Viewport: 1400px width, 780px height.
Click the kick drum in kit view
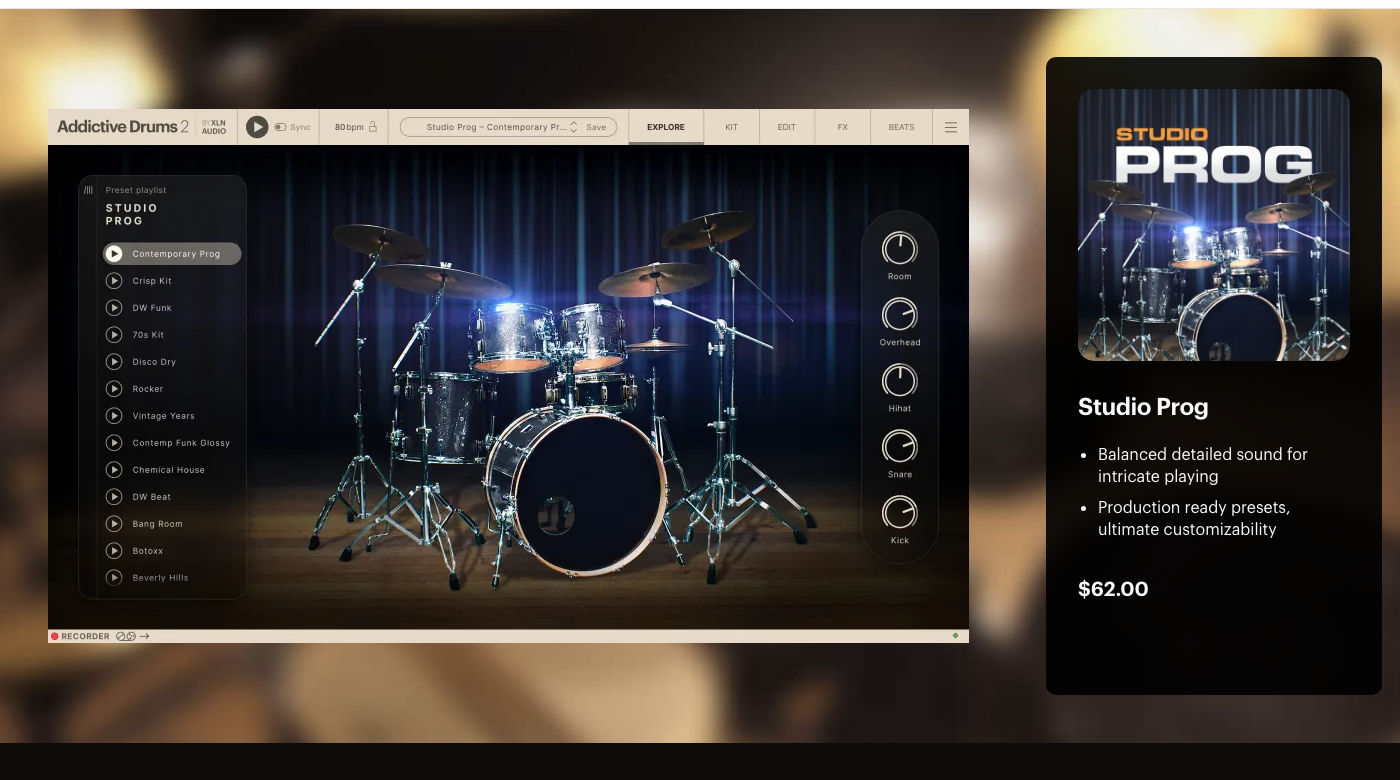point(576,492)
